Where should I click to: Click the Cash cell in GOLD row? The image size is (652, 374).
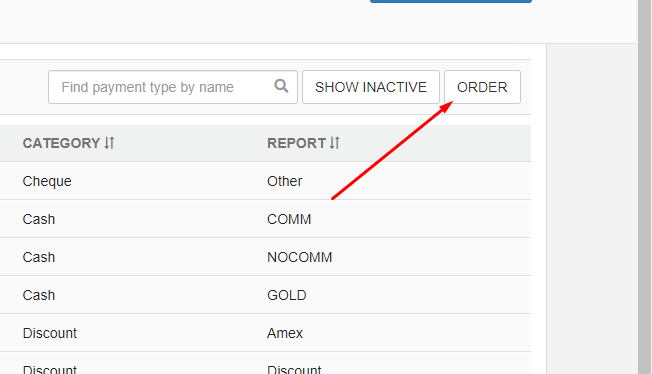point(39,295)
